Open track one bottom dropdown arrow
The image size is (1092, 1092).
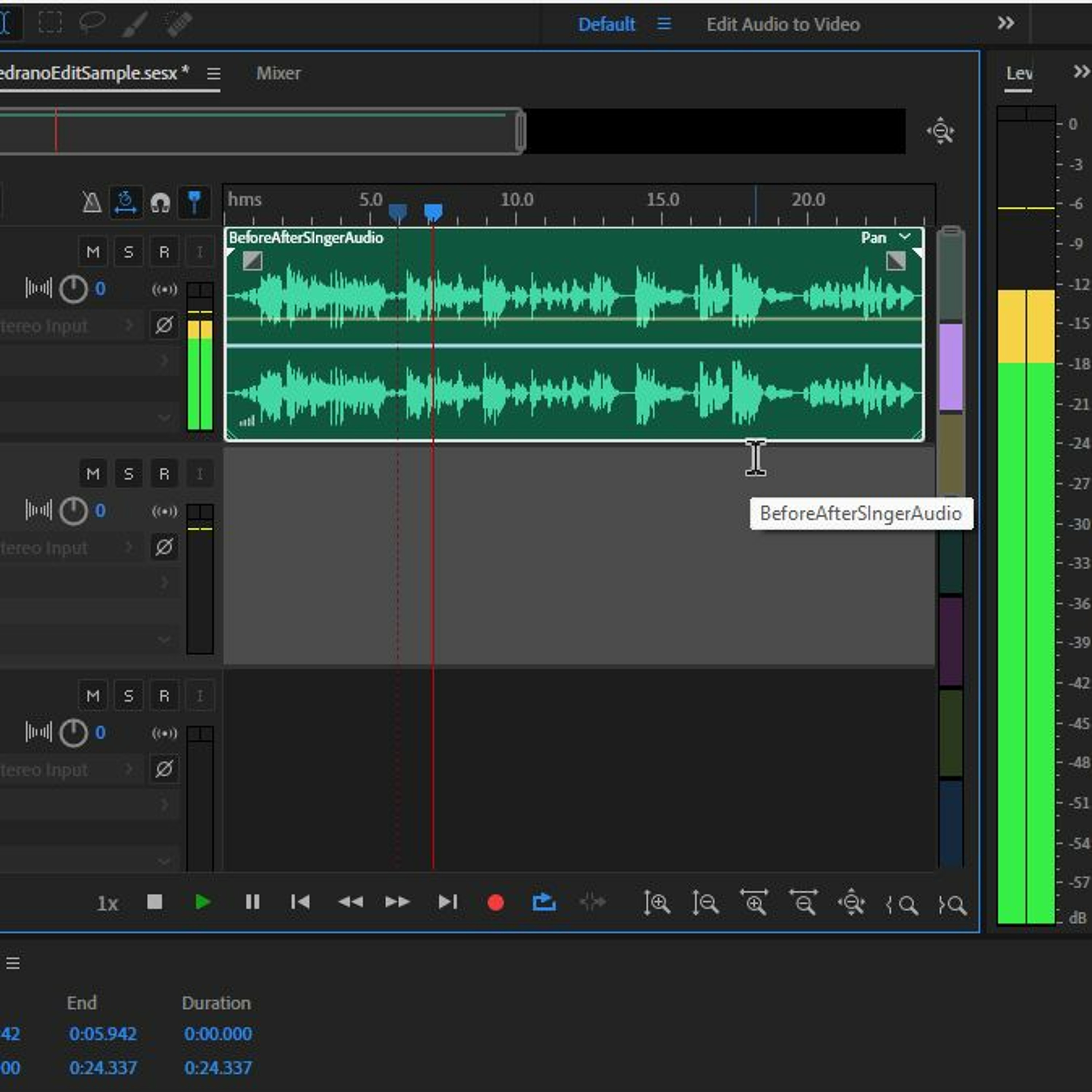tap(165, 418)
